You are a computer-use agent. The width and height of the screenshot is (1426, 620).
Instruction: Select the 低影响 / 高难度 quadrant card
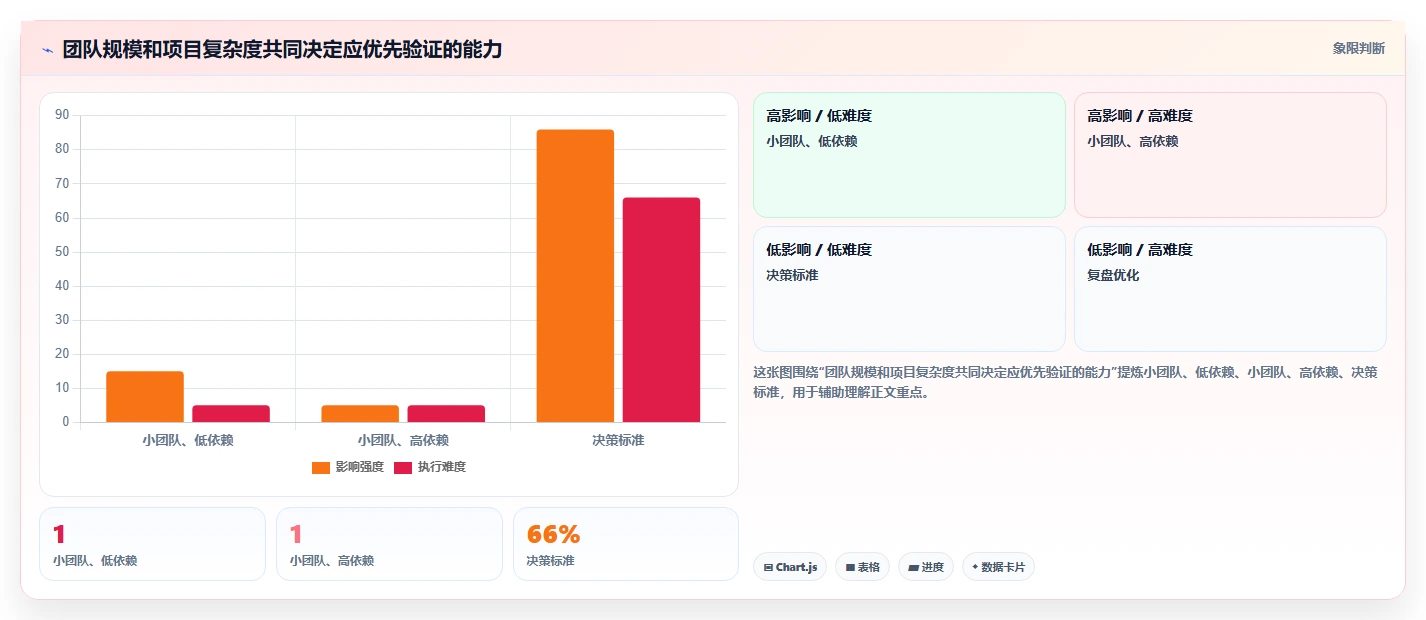[1230, 289]
